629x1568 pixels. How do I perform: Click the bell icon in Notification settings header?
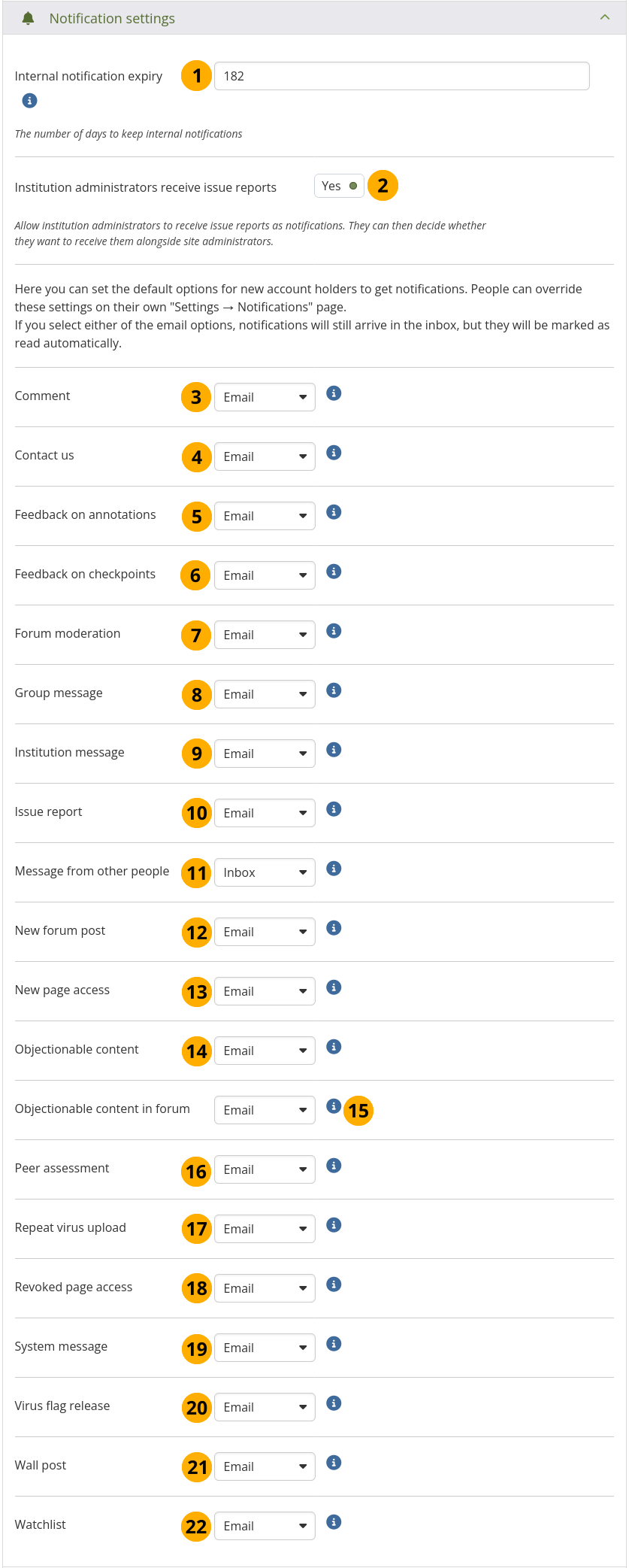pos(28,18)
